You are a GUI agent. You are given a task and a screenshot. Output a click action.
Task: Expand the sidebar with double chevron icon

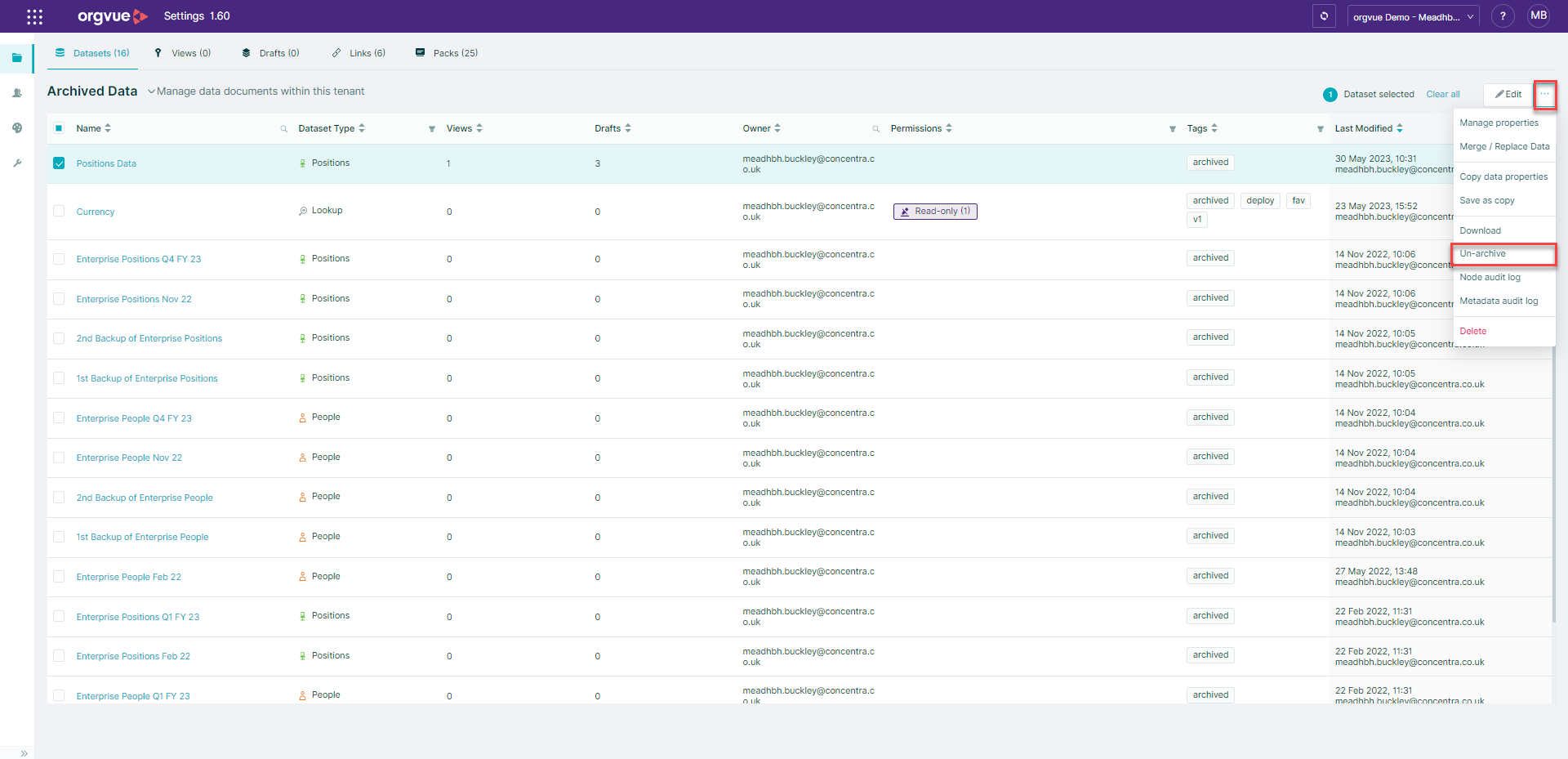[x=24, y=753]
